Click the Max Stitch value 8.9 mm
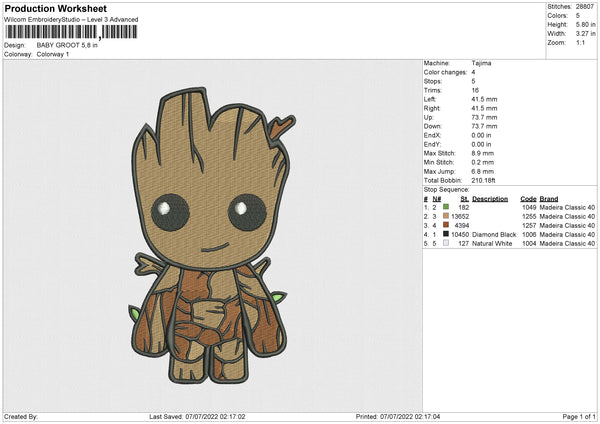The width and height of the screenshot is (600, 424). [x=483, y=153]
